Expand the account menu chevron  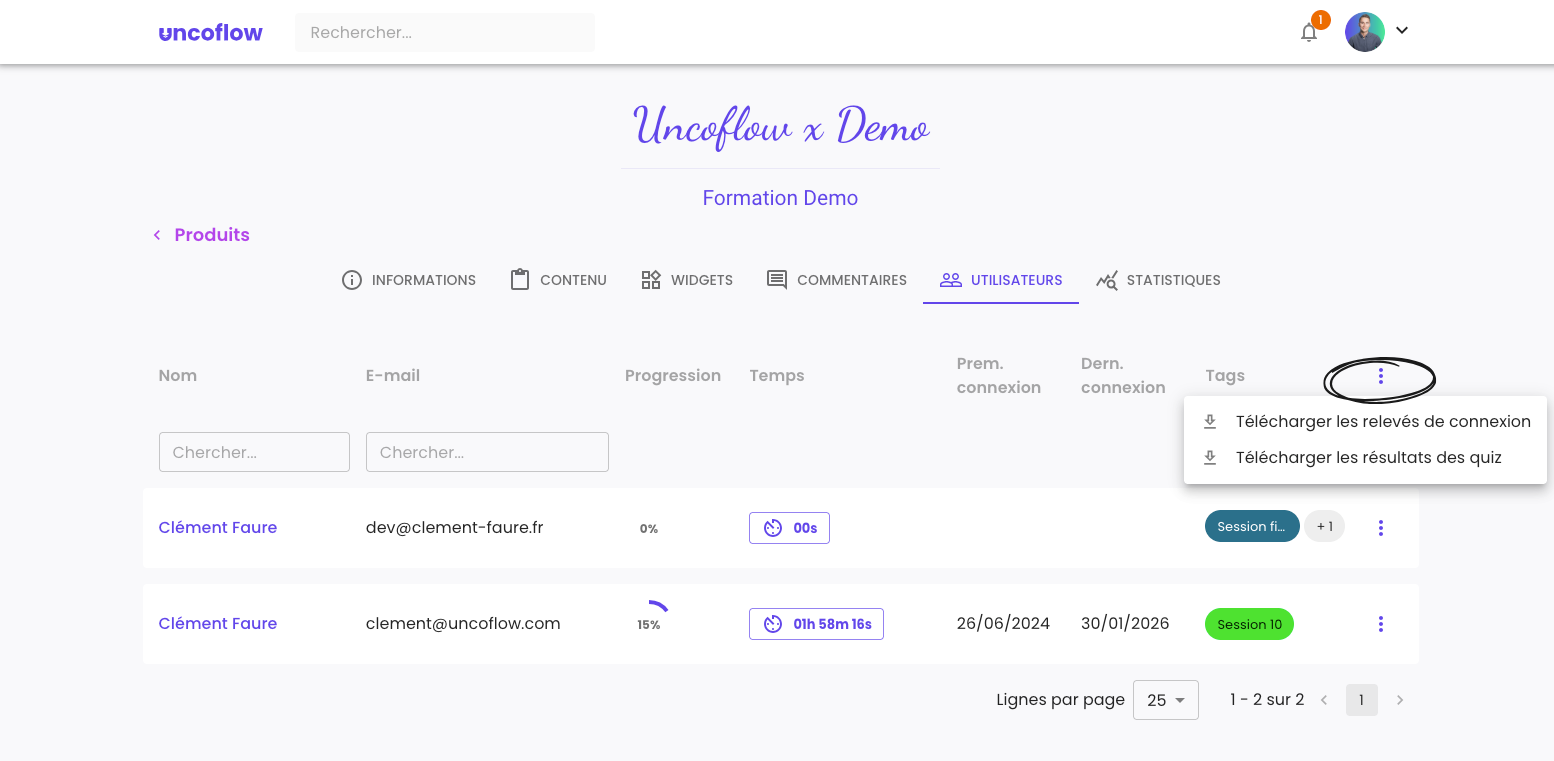(1402, 30)
